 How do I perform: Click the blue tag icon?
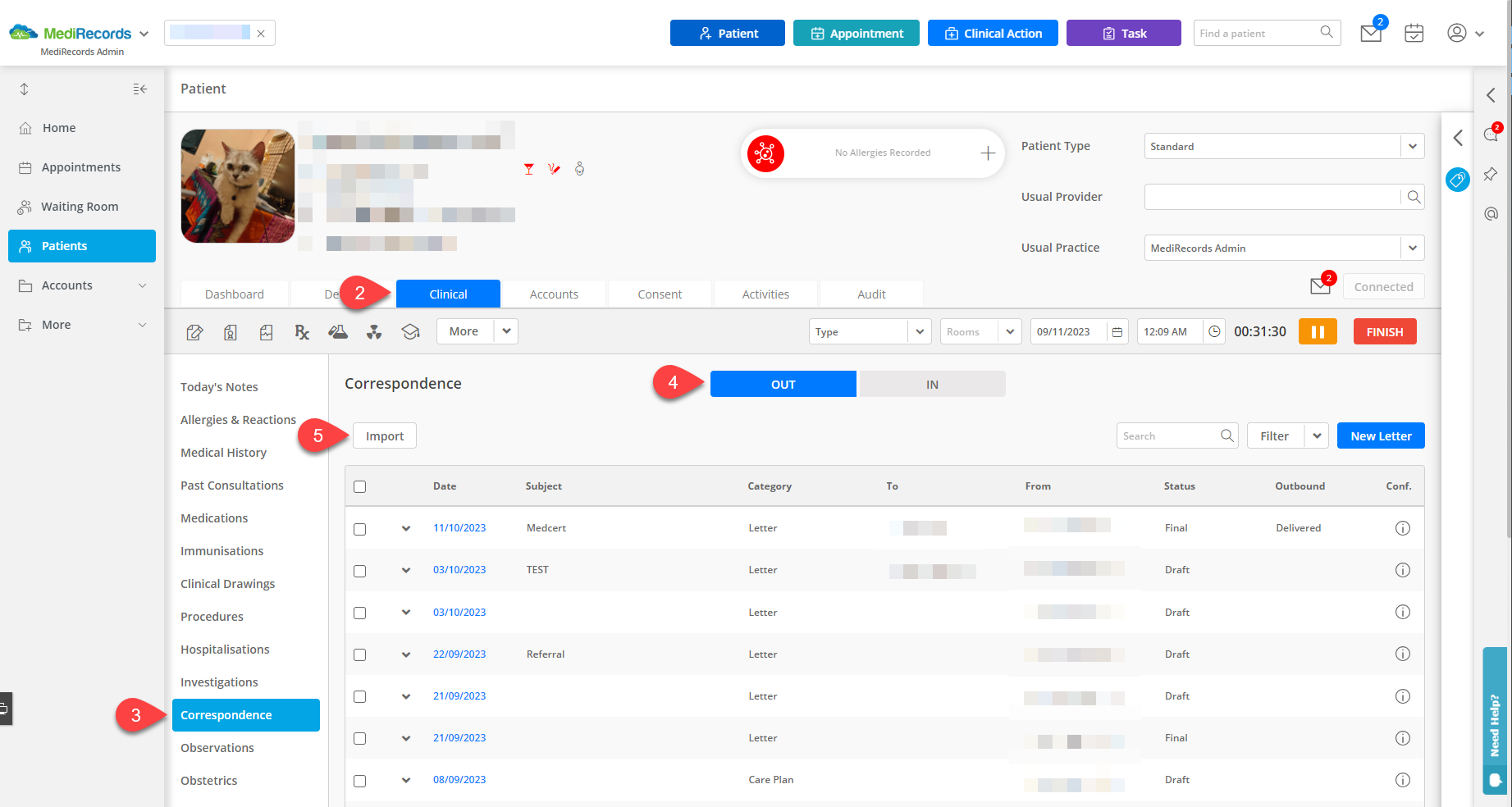[x=1458, y=179]
